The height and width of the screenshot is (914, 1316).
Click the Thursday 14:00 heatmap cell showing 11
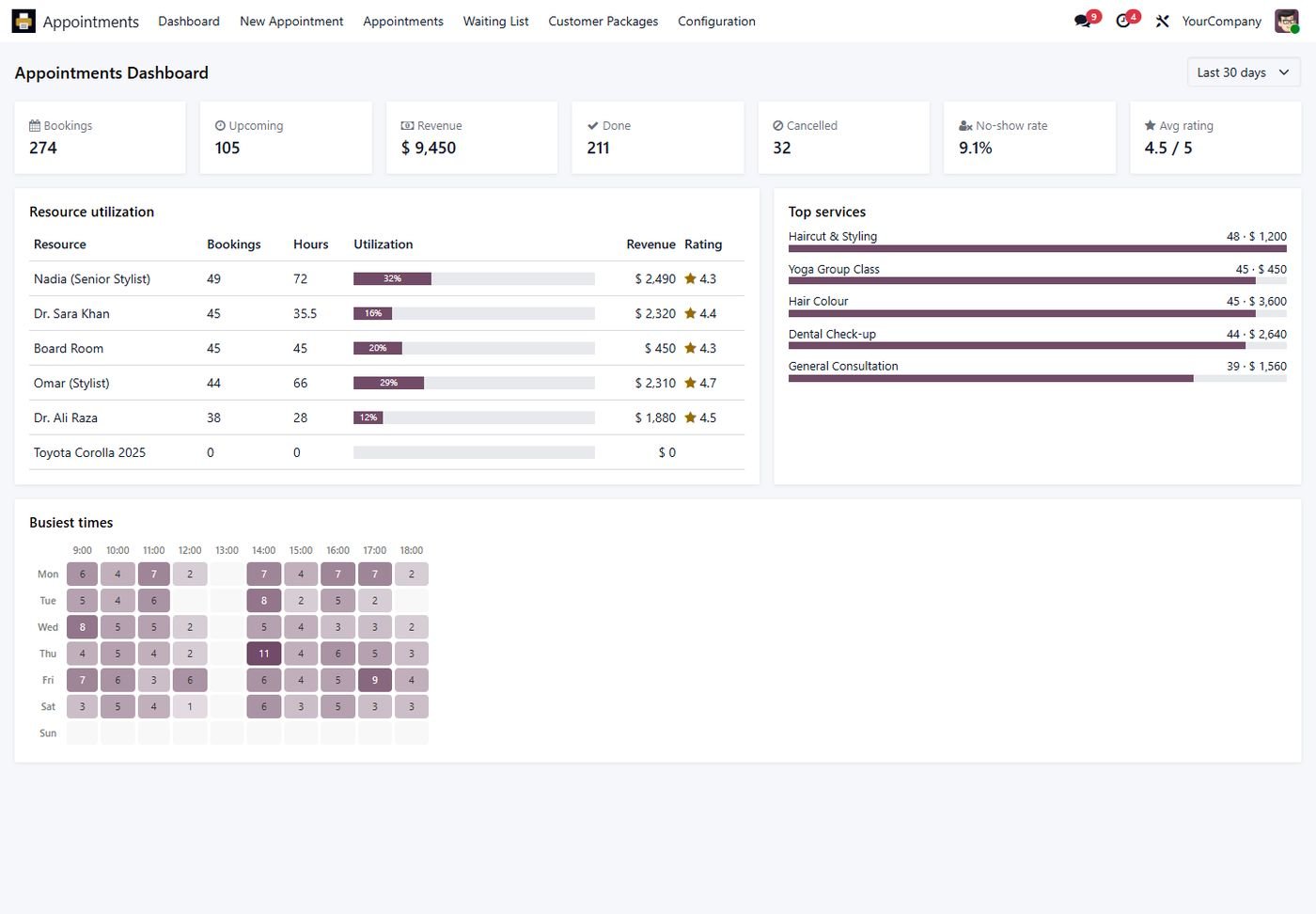(x=264, y=654)
